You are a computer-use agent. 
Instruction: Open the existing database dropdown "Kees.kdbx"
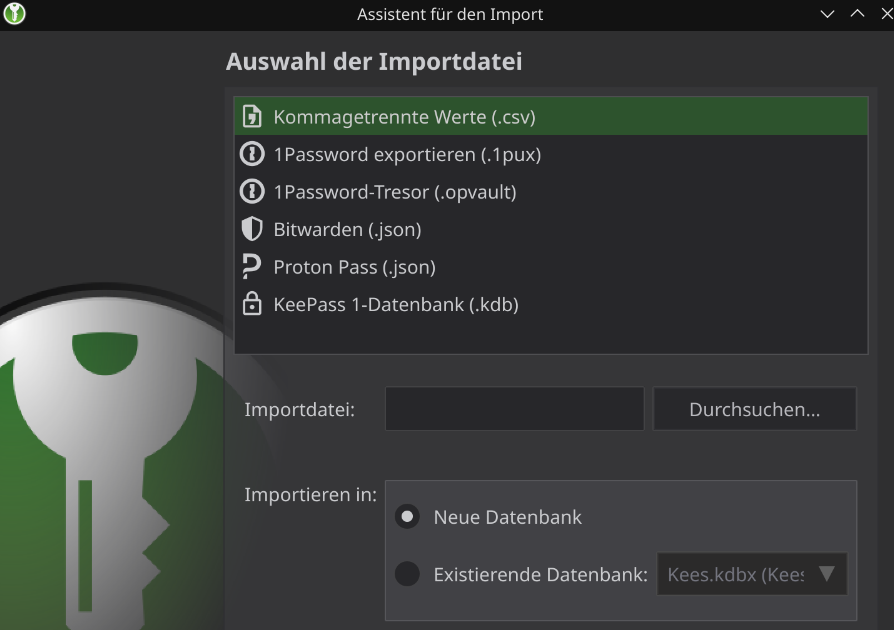click(x=751, y=574)
